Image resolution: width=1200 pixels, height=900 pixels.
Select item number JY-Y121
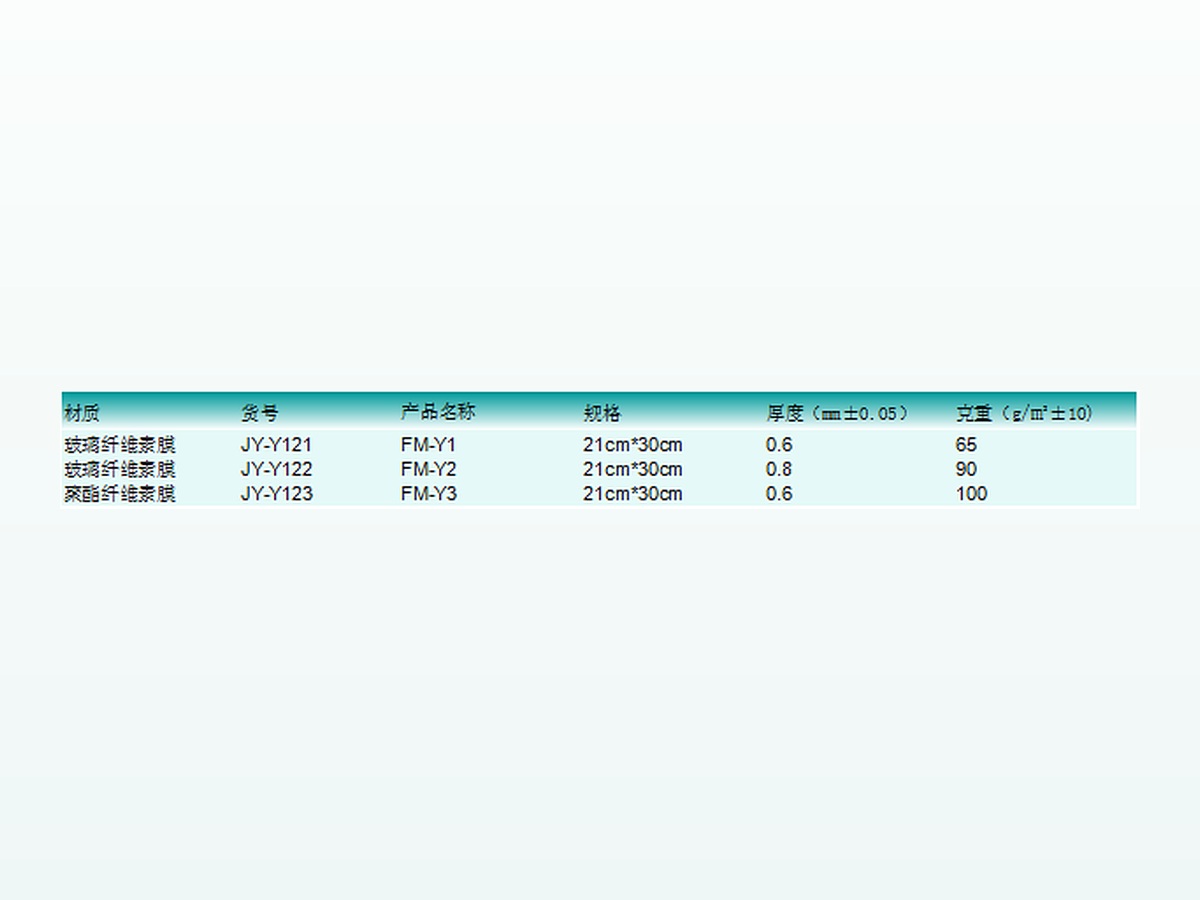(276, 445)
